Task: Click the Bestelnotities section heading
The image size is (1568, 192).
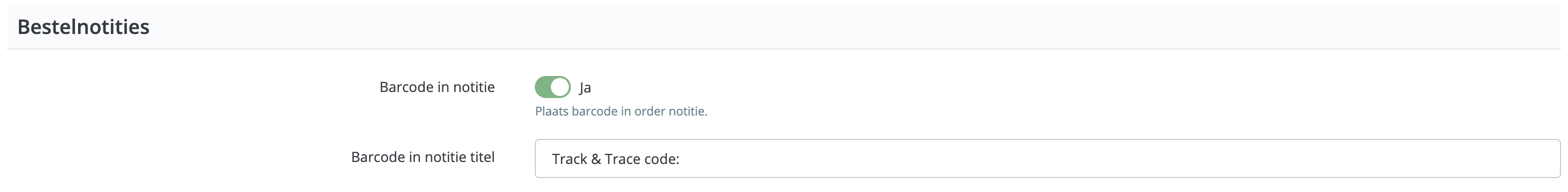Action: click(x=84, y=26)
